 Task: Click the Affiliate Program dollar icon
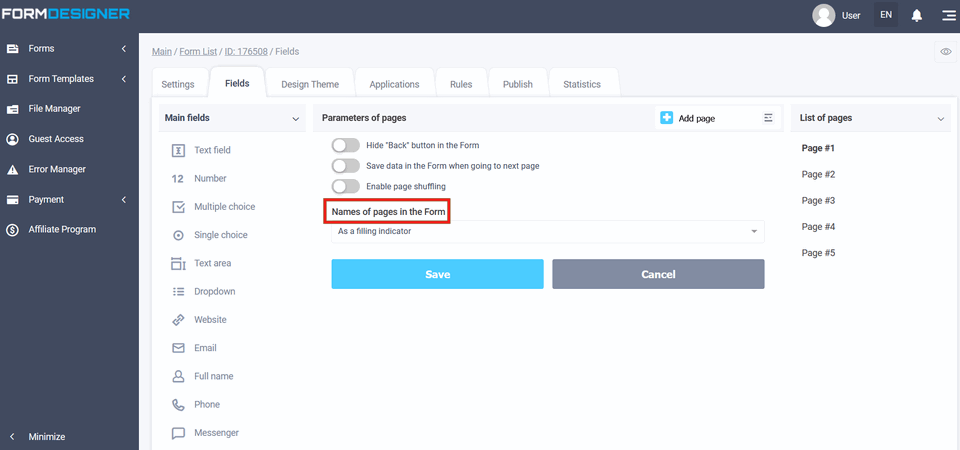click(12, 230)
